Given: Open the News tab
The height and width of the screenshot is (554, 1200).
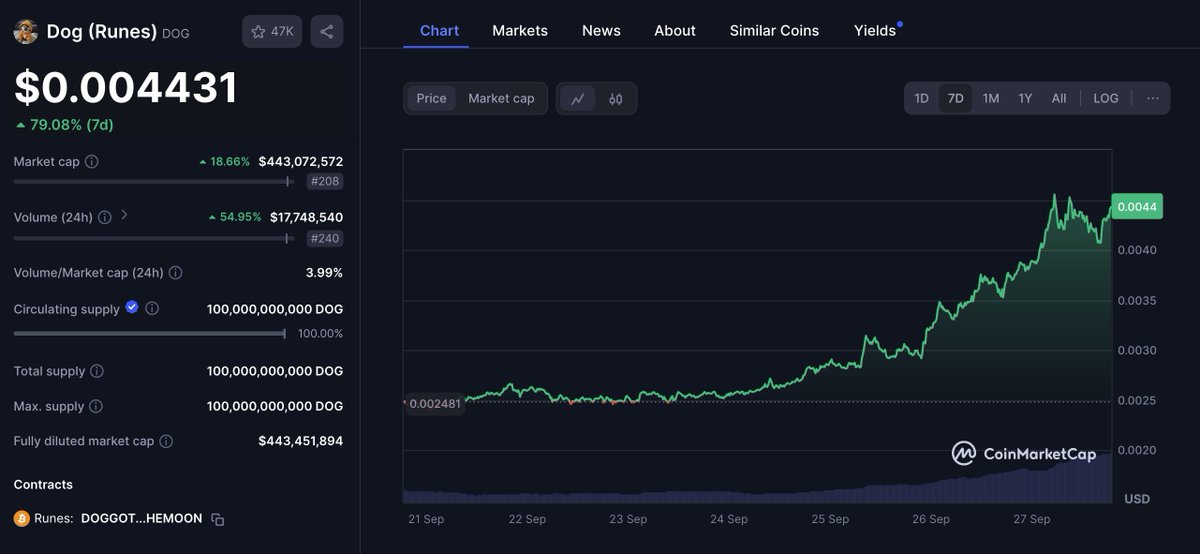Looking at the screenshot, I should click(x=601, y=31).
